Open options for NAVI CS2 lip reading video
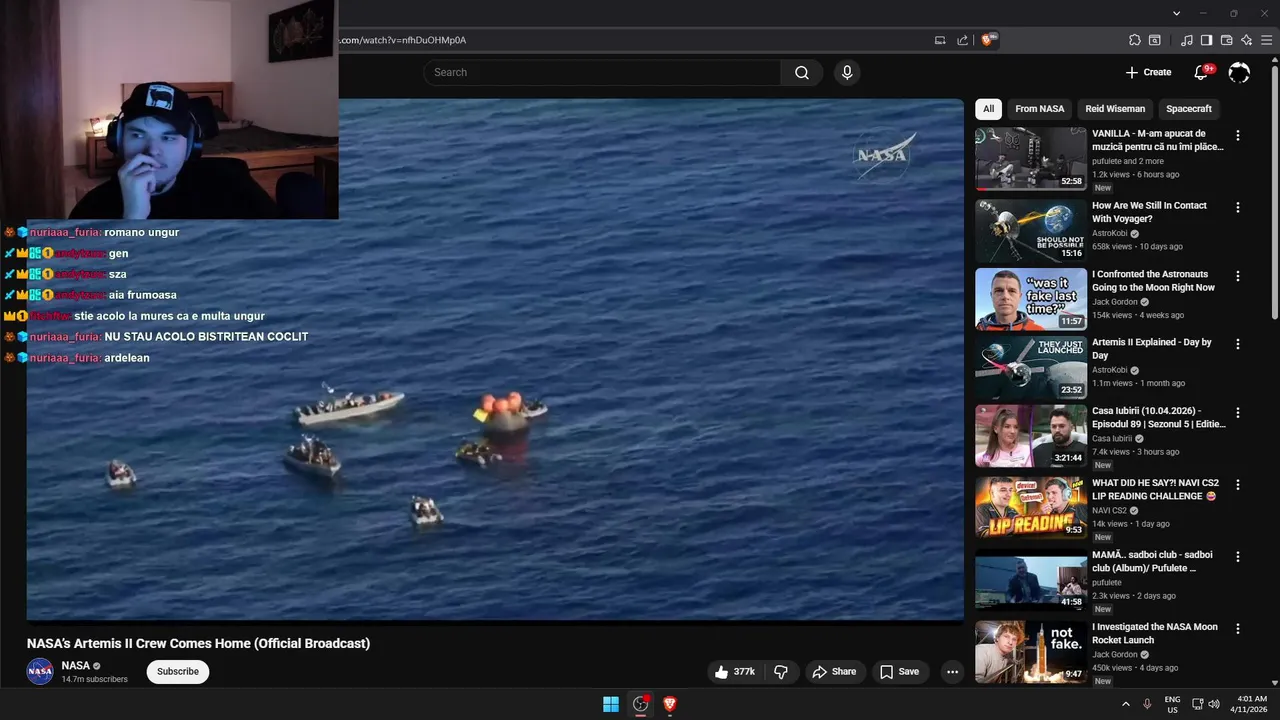Screen dimensions: 1280x720 point(1238,484)
